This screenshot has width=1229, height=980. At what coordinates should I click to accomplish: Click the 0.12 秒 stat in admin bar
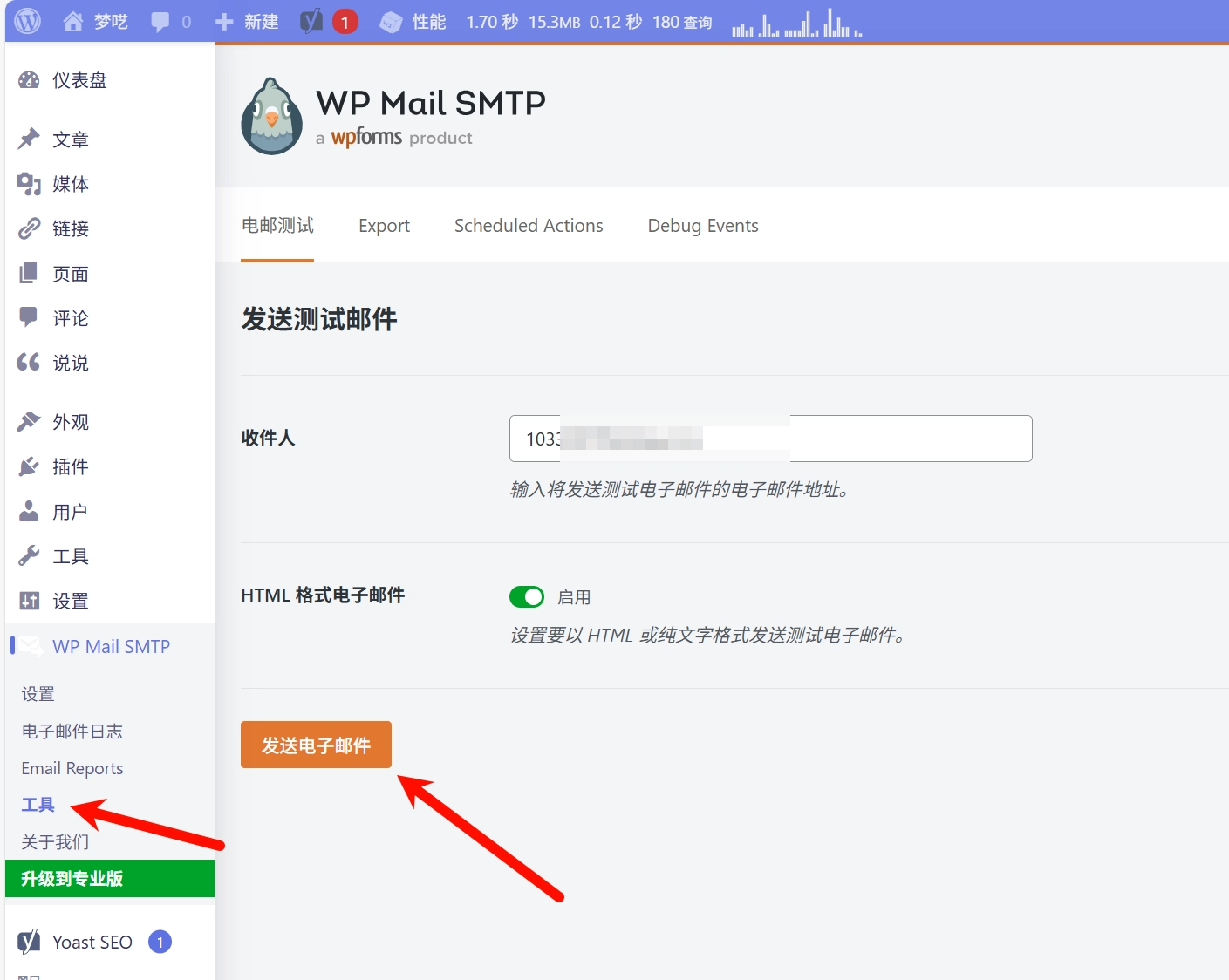tap(616, 22)
